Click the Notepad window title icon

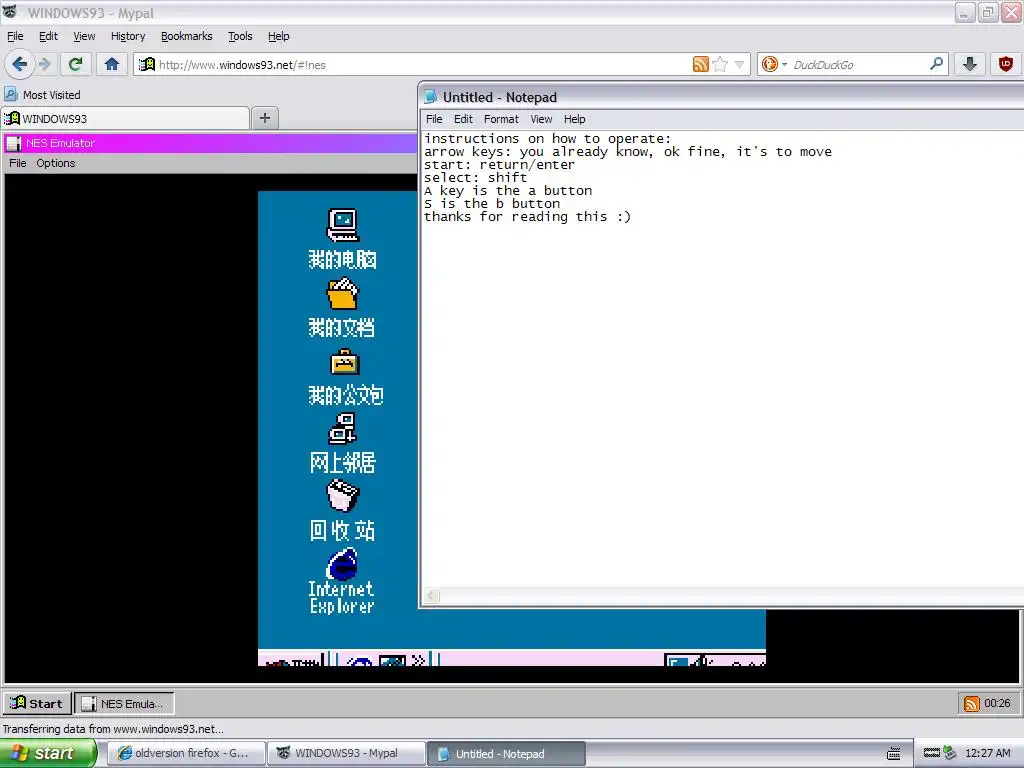(x=430, y=97)
